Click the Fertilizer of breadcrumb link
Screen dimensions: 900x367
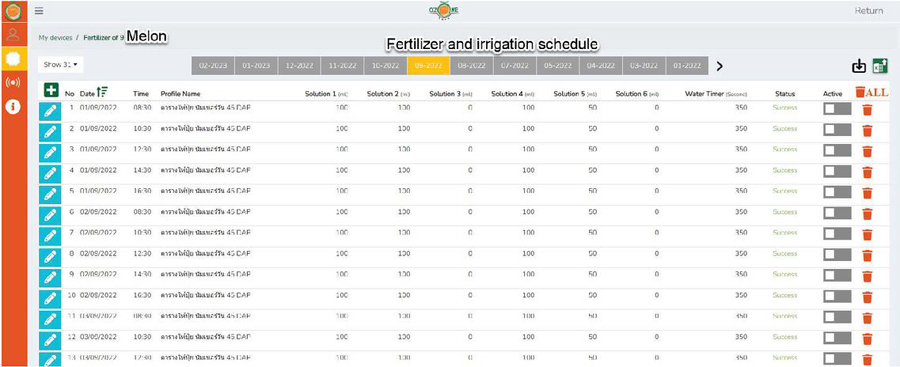[x=104, y=37]
